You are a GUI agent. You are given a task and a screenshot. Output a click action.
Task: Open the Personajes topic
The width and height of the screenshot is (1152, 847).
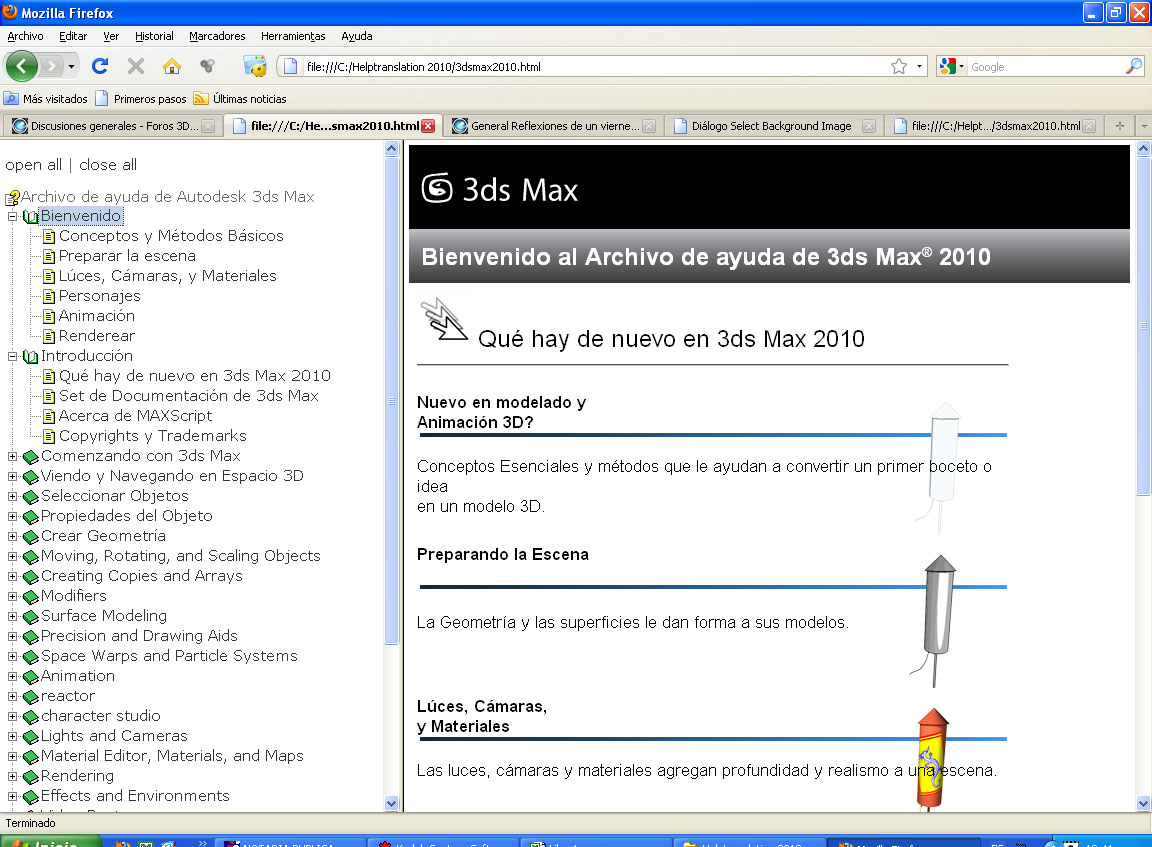(99, 295)
